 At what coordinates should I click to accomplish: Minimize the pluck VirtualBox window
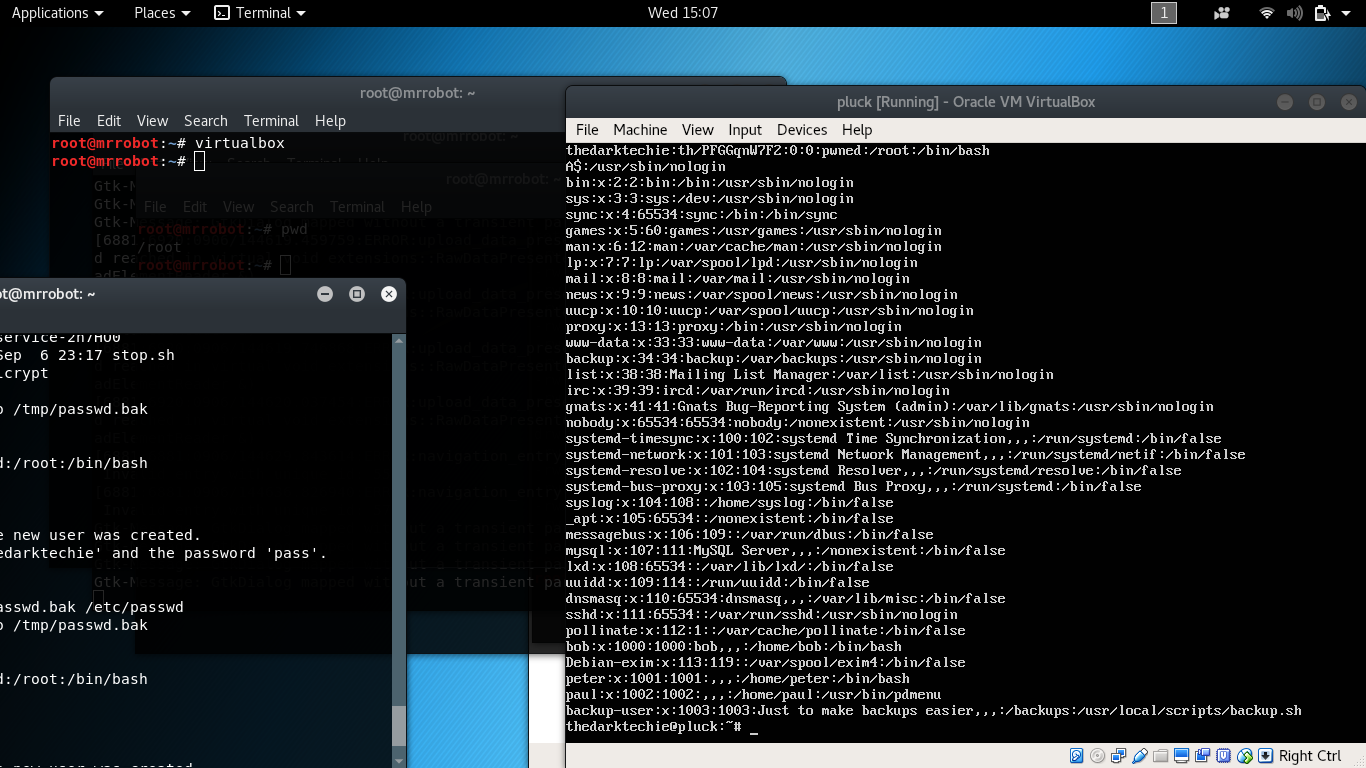1285,102
